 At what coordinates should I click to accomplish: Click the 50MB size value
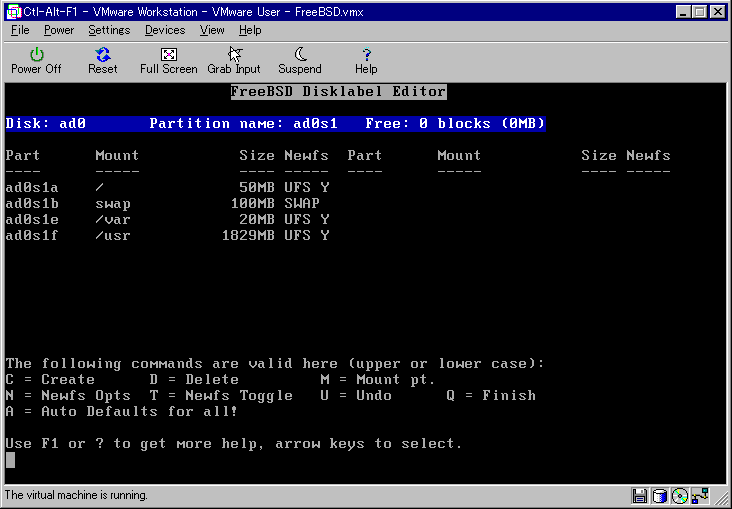tap(257, 188)
